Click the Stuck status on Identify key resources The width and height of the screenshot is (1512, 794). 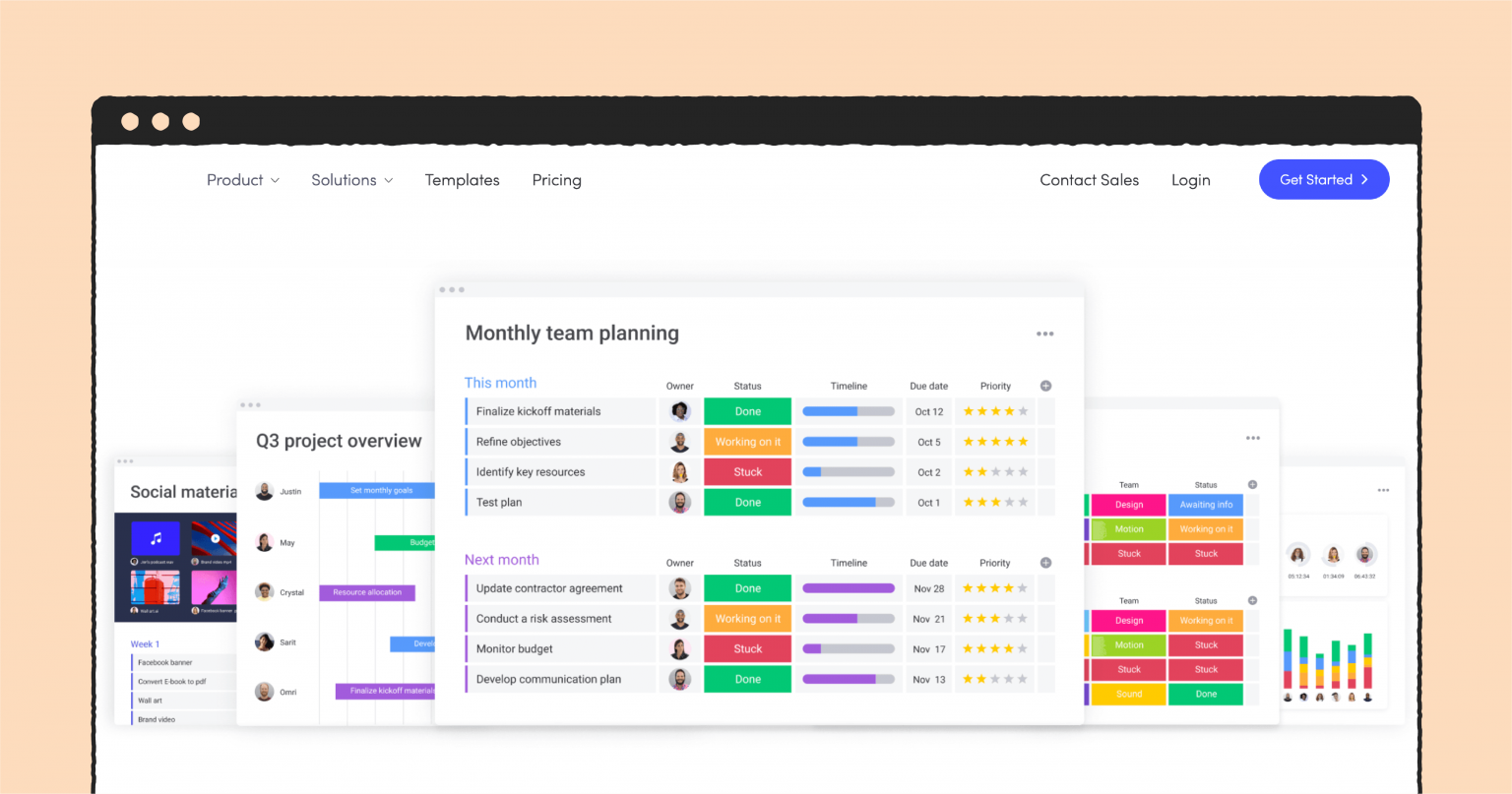747,471
